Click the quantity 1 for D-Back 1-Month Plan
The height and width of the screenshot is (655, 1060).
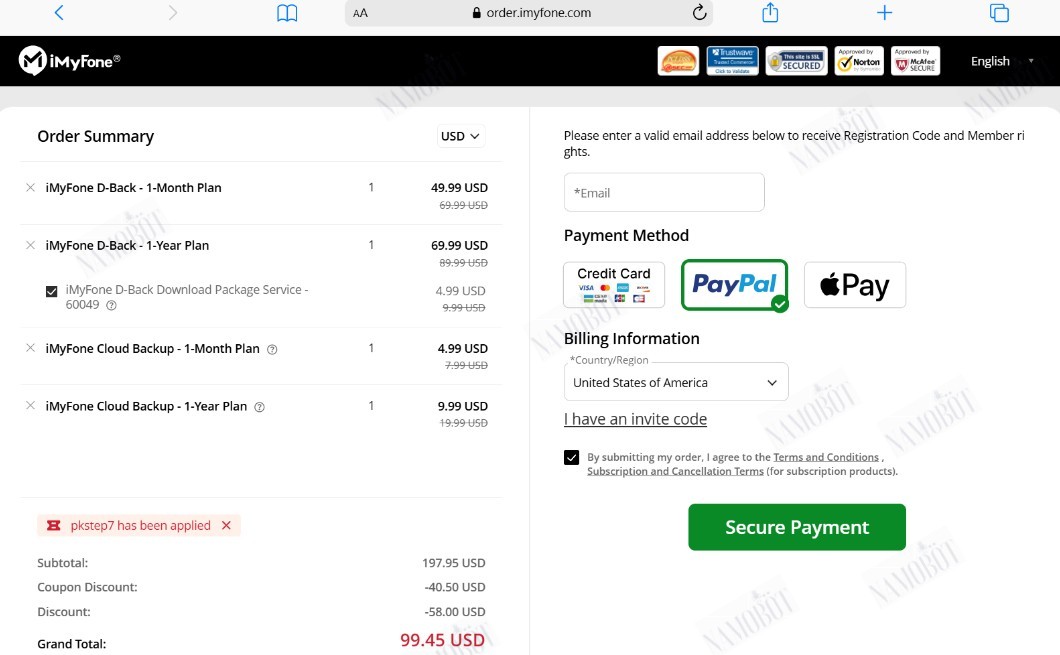coord(371,187)
